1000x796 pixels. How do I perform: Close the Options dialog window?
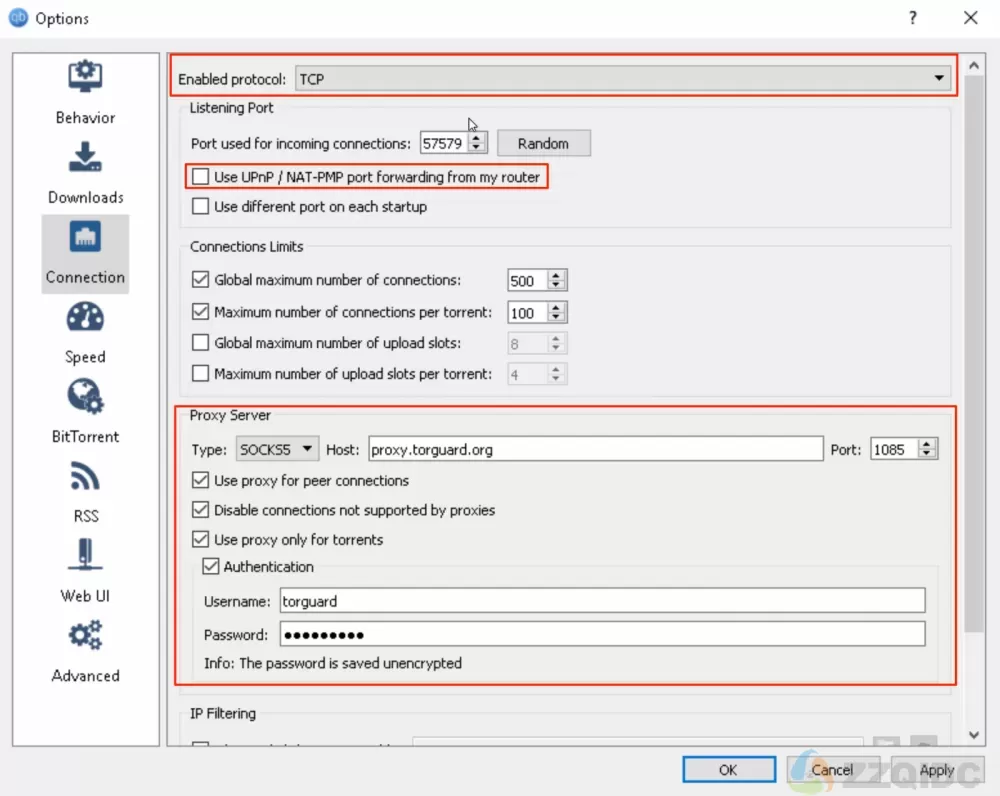point(970,18)
